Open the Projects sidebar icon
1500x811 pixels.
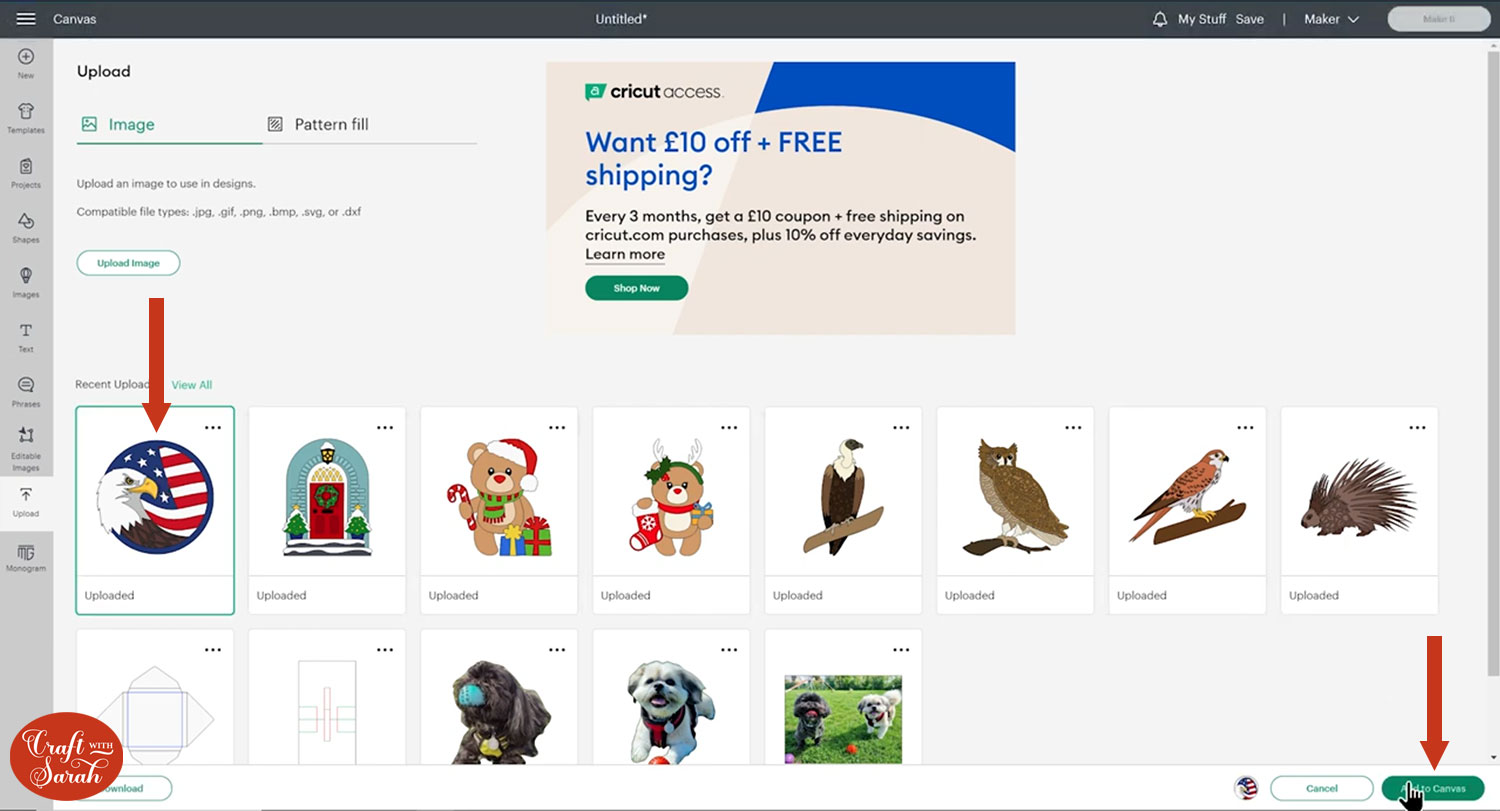[26, 172]
